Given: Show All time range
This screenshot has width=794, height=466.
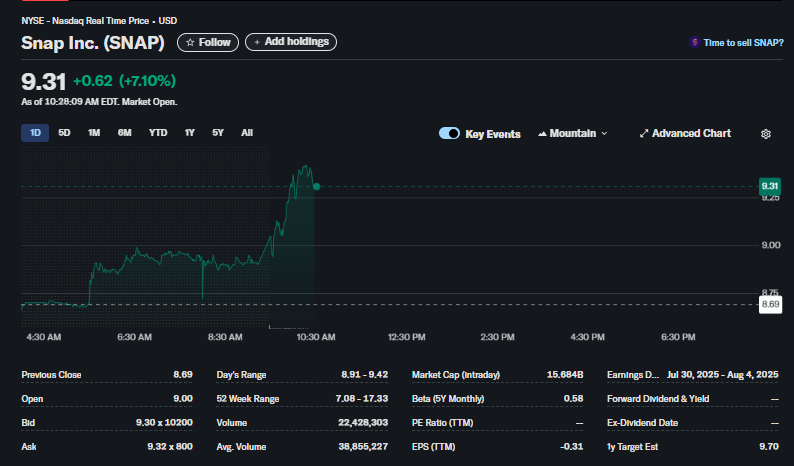Looking at the screenshot, I should 247,133.
